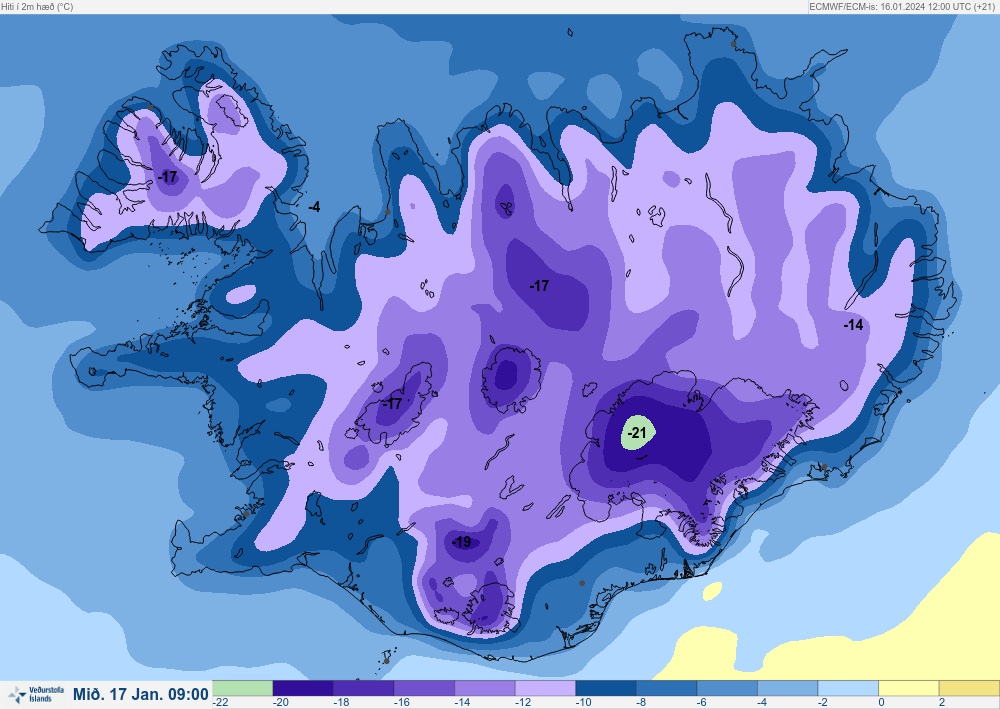Select the -14 to -12 lavender legend swatch
1000x709 pixels.
(485, 688)
